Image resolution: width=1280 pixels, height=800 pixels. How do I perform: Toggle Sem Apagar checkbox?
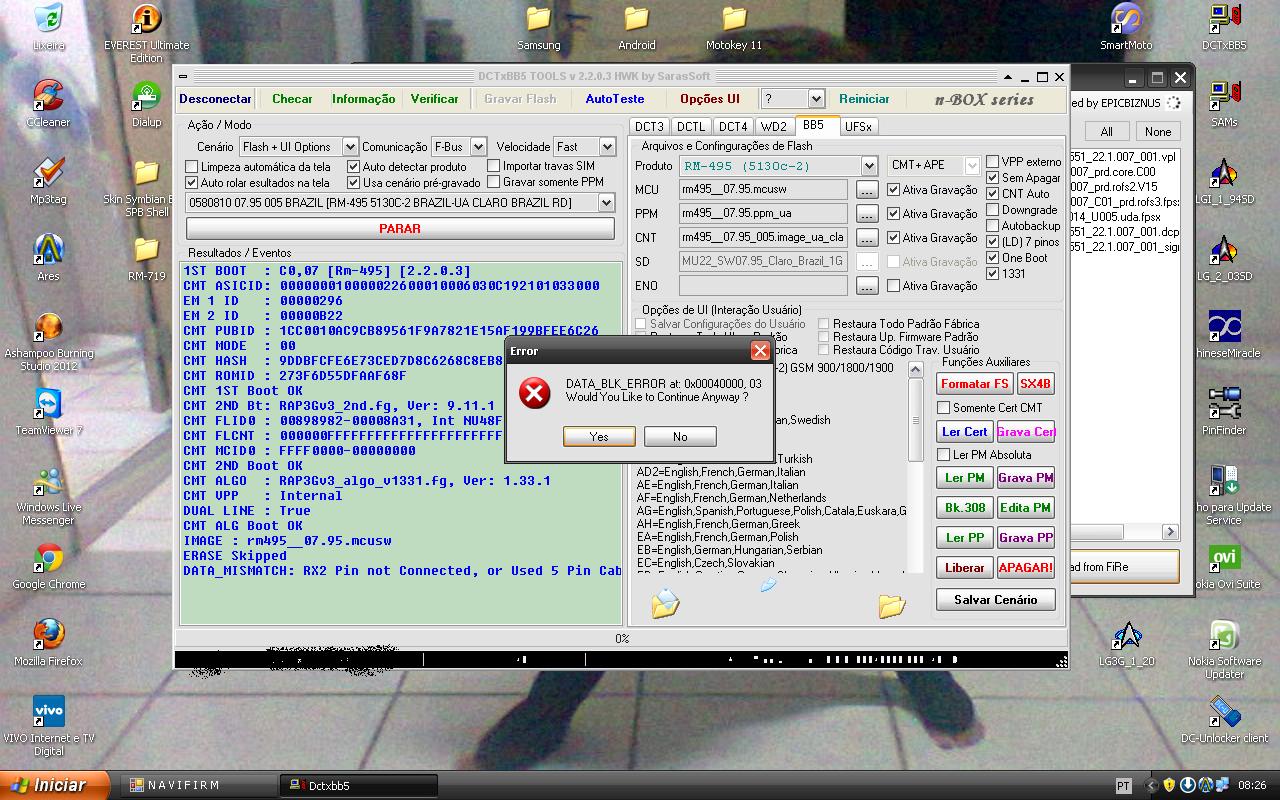coord(993,178)
